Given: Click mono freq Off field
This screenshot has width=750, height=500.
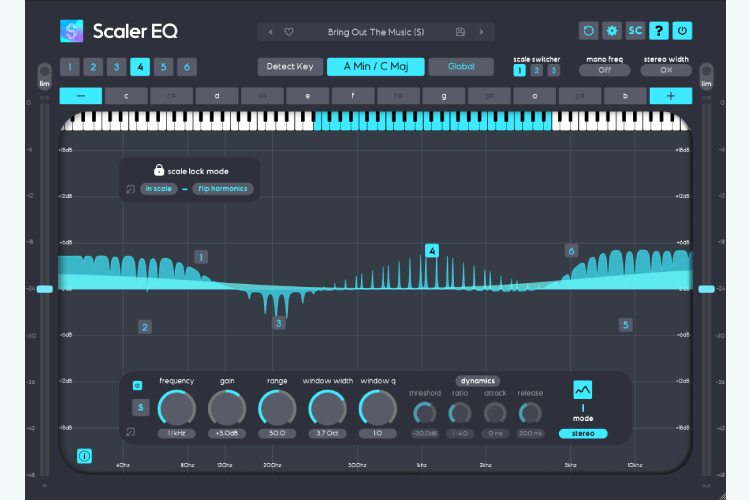Looking at the screenshot, I should click(605, 70).
